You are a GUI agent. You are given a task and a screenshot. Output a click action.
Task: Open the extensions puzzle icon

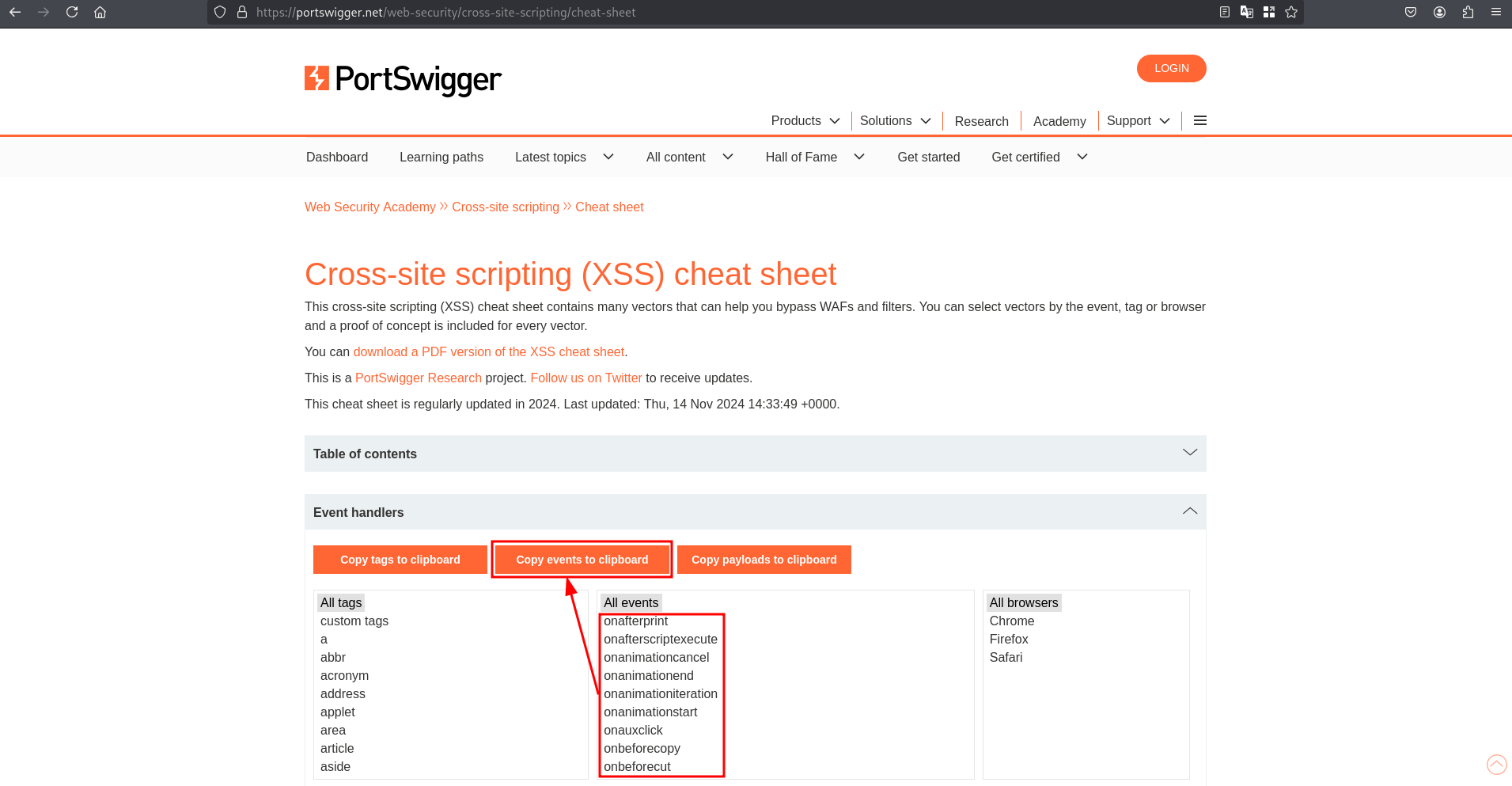1468,12
